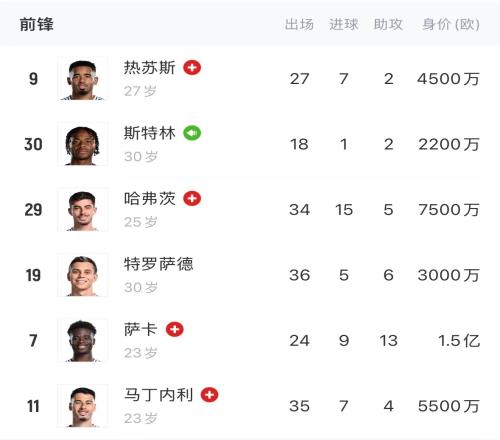This screenshot has height=440, width=500.
Task: Select the 出场 column header
Action: coord(299,24)
